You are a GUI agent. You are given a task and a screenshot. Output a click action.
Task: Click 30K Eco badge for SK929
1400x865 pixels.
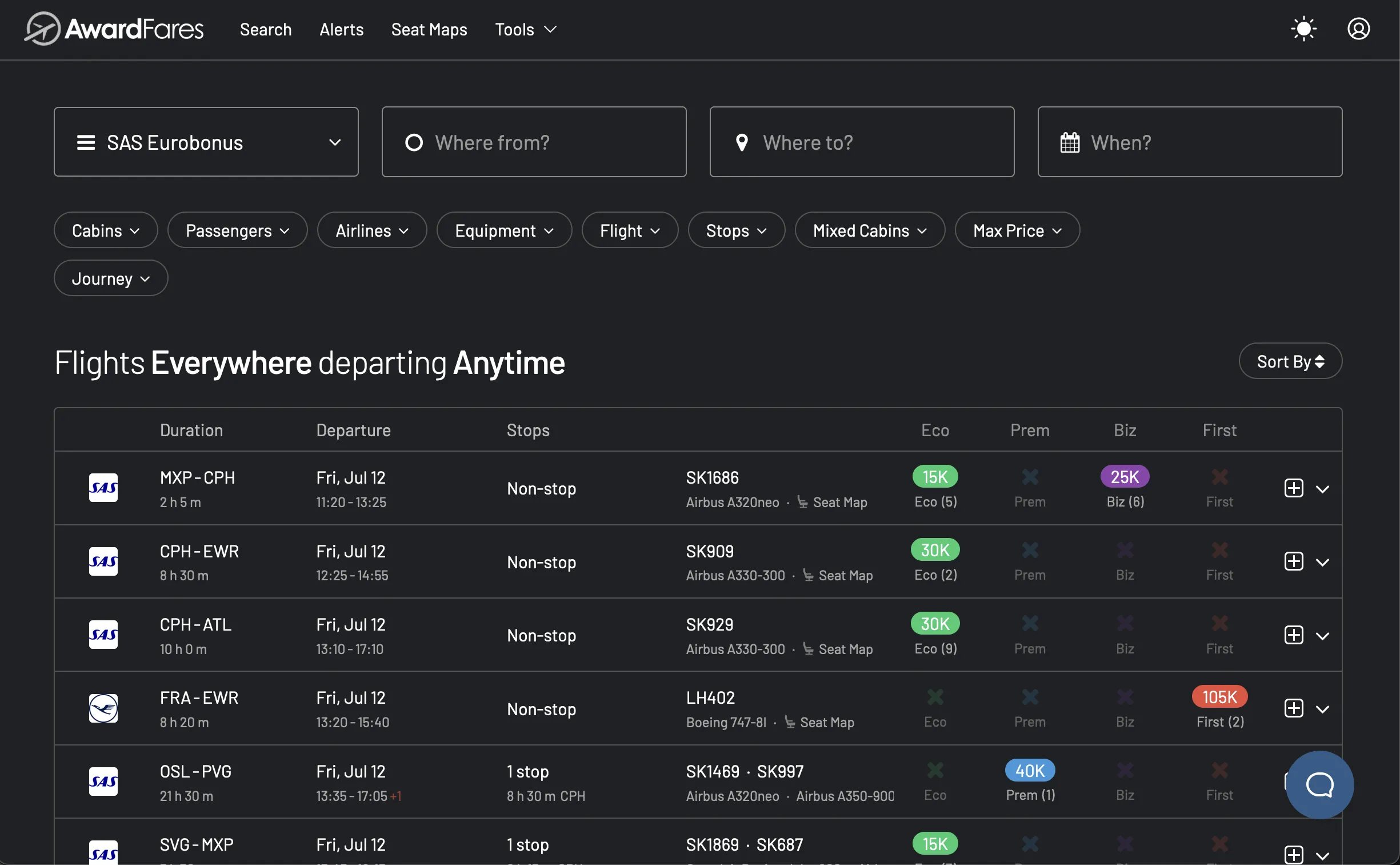pos(935,624)
